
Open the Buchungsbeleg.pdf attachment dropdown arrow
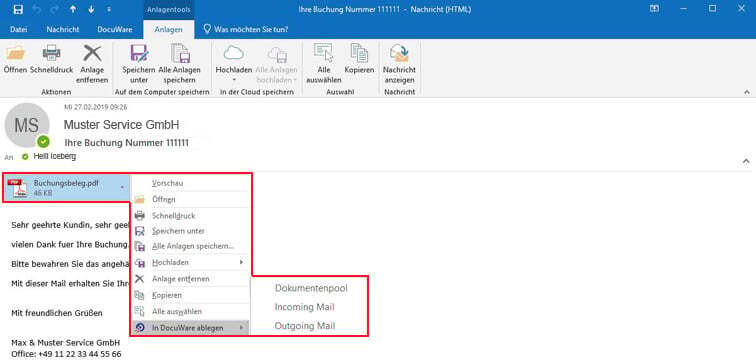point(122,187)
